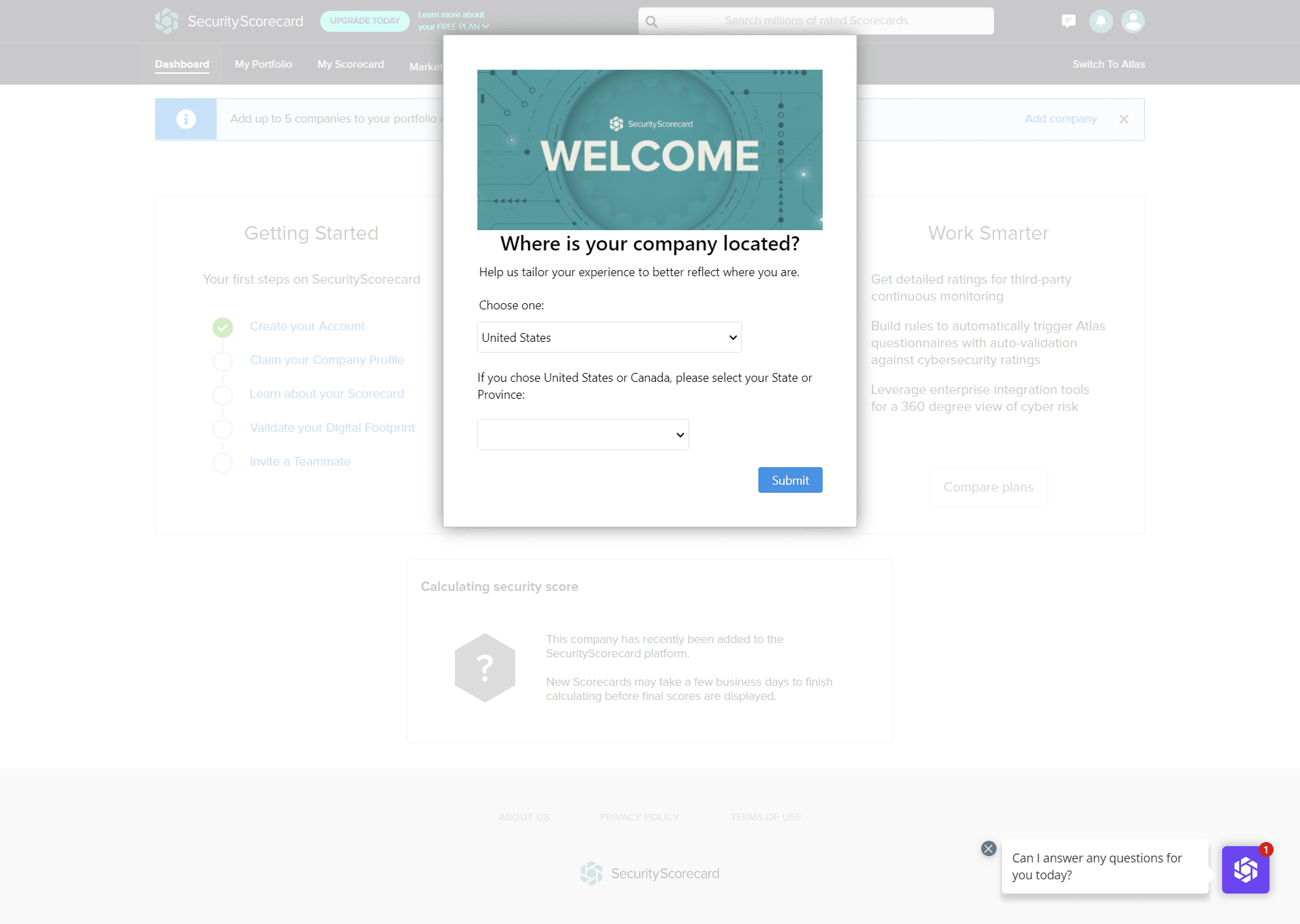This screenshot has height=924, width=1300.
Task: Click the Search millions of rated Scorecards field
Action: (816, 21)
